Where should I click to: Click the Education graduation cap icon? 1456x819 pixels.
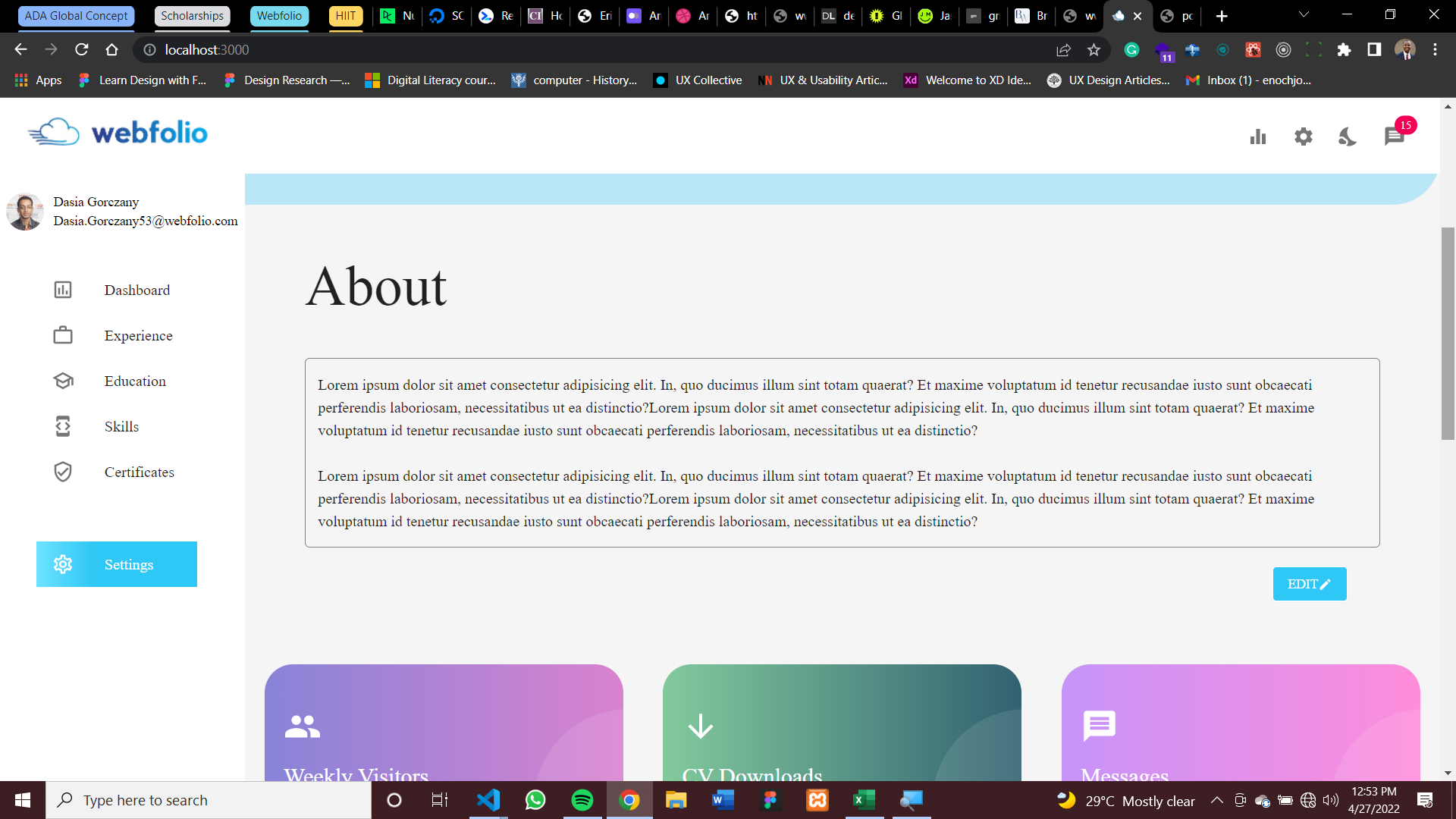pos(63,381)
